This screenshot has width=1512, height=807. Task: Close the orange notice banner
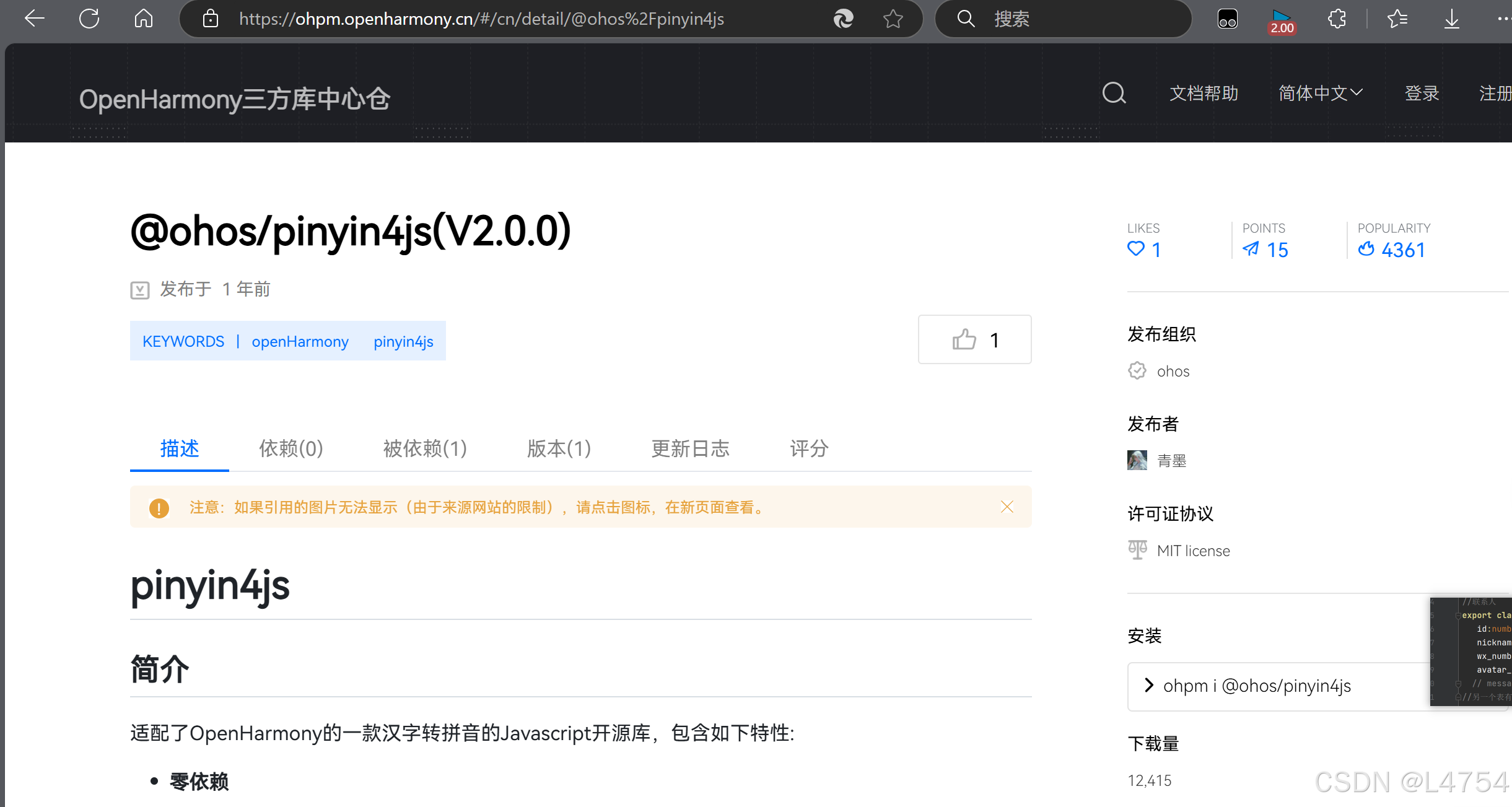pyautogui.click(x=1007, y=507)
